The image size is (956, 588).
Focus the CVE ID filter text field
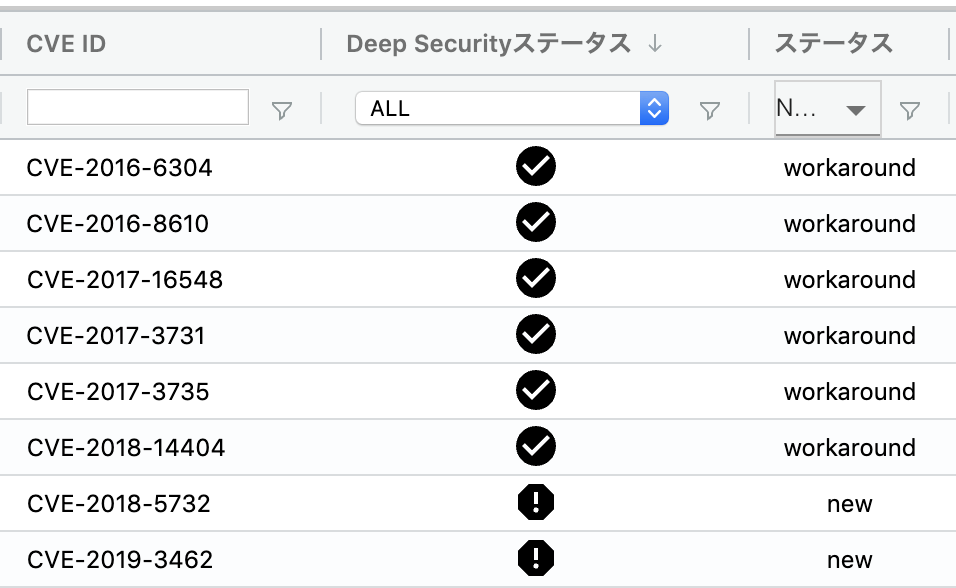[x=138, y=107]
